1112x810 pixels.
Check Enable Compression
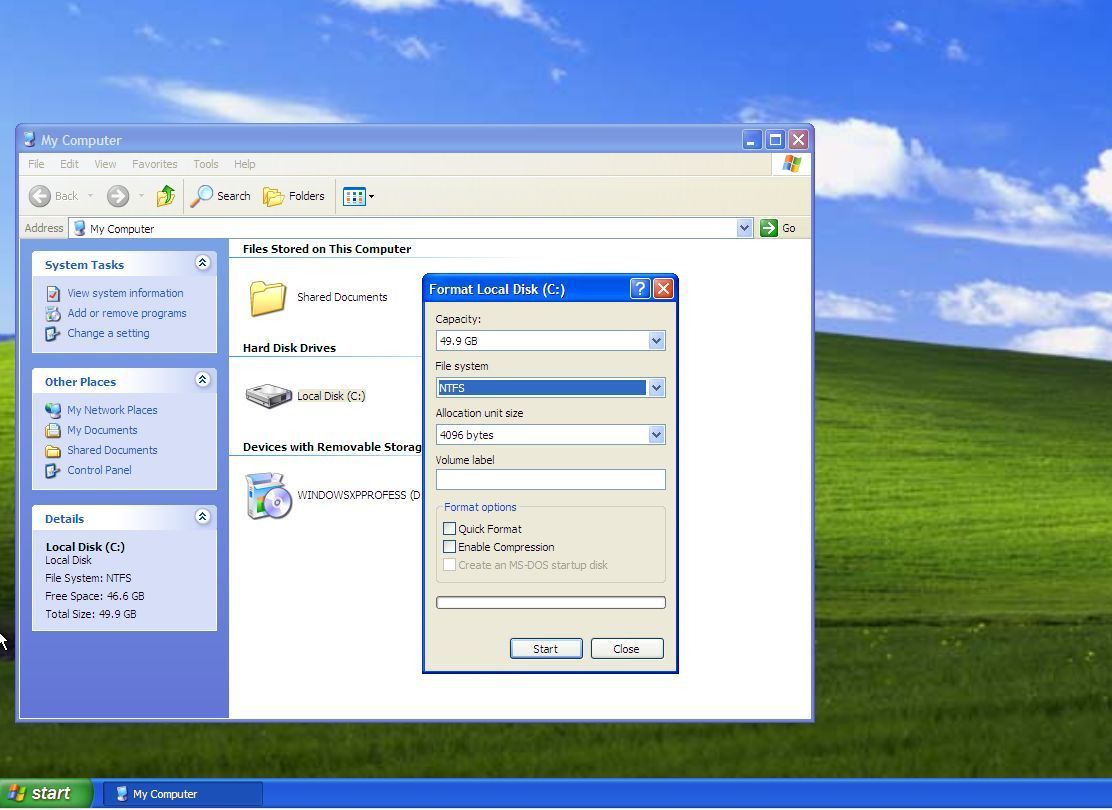pos(450,546)
